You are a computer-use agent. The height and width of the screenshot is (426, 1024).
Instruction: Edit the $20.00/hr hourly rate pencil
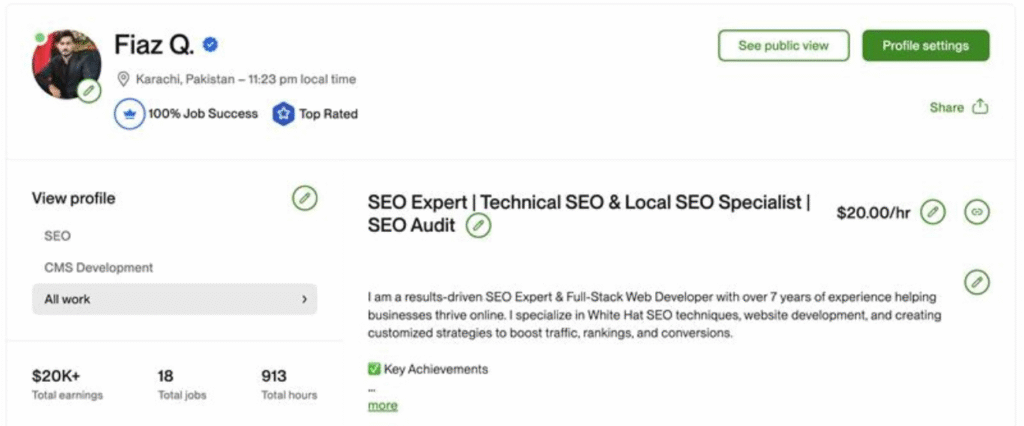click(932, 211)
